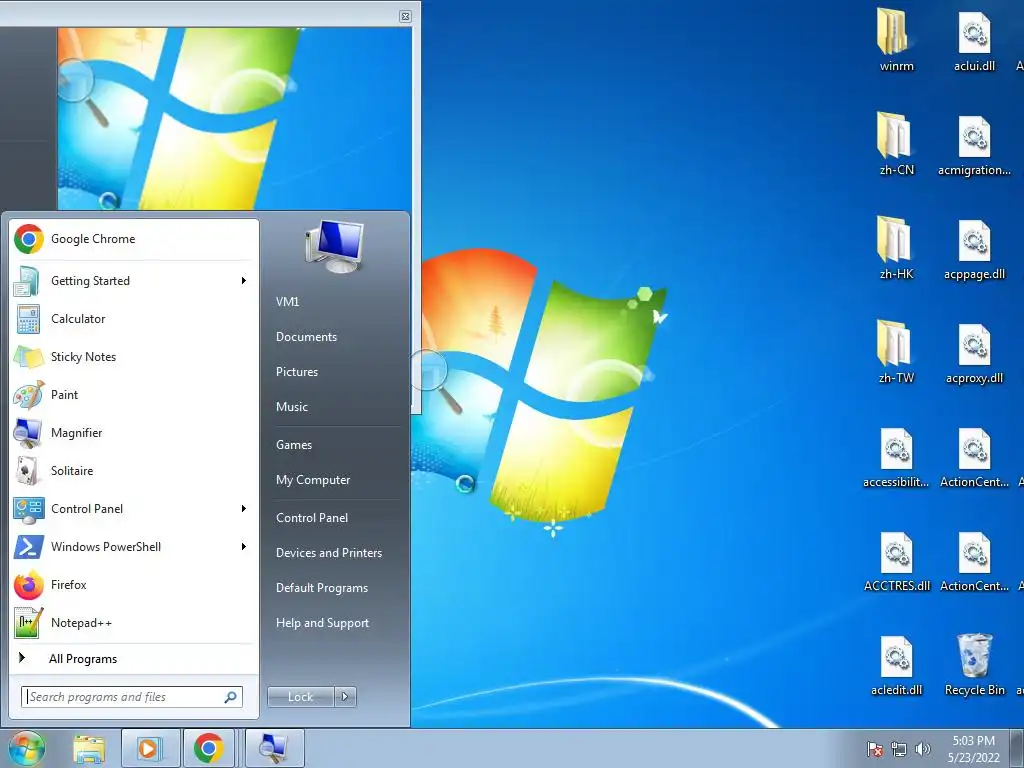
Task: Open Games from the Start menu
Action: [x=294, y=445]
